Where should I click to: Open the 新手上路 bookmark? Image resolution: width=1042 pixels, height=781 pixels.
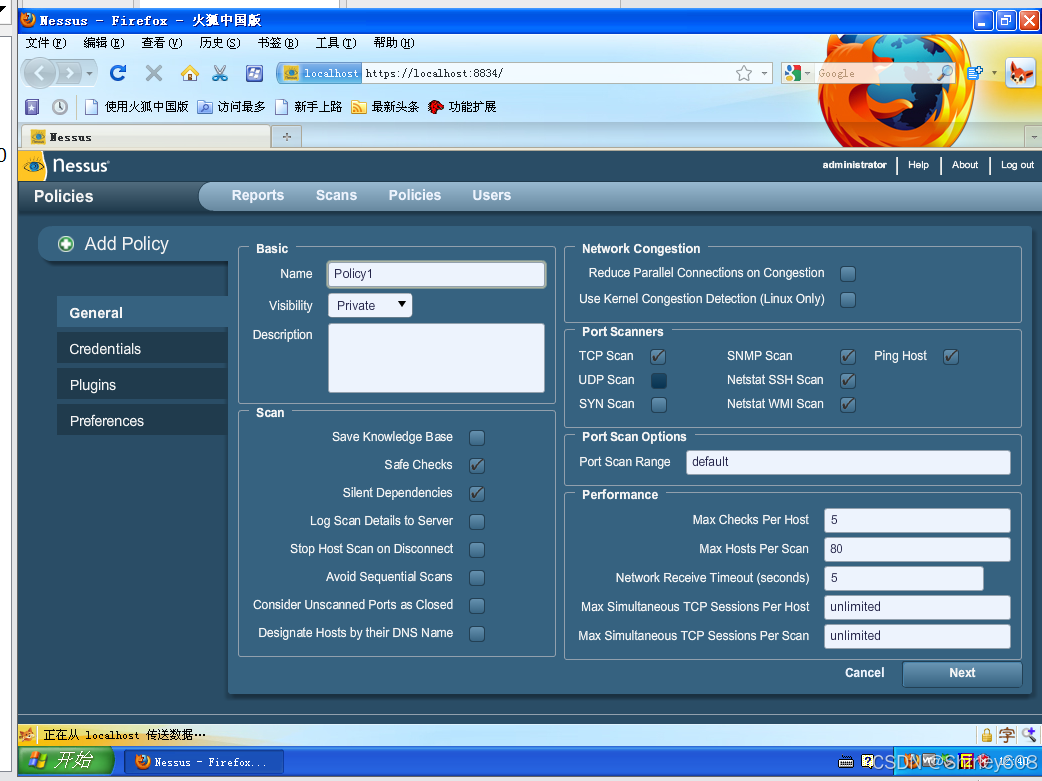click(308, 106)
